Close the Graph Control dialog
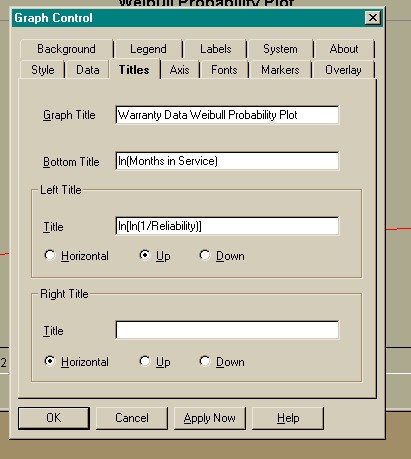This screenshot has width=411, height=459. (x=373, y=18)
